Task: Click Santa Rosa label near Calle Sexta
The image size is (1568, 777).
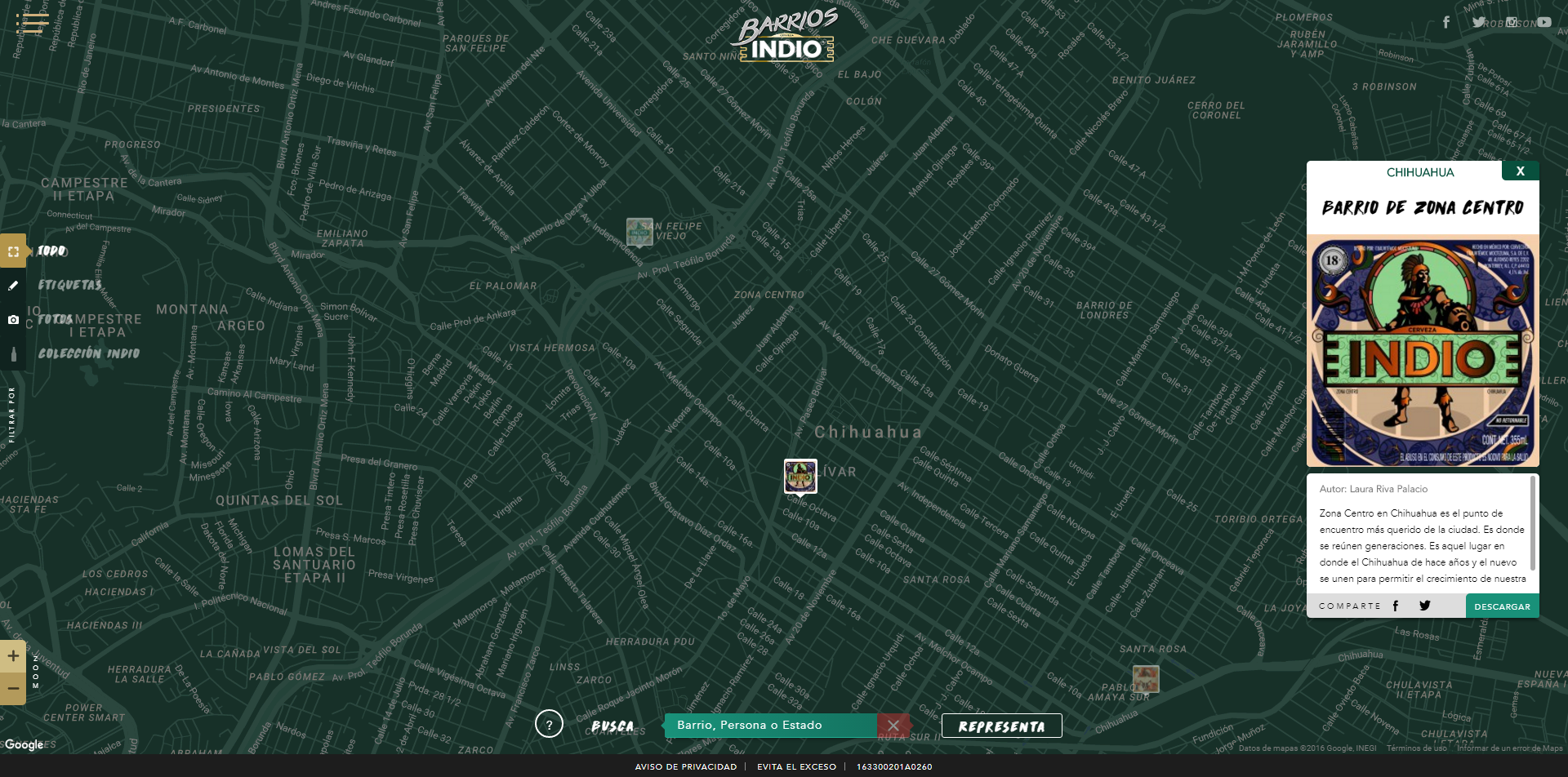Action: [937, 579]
